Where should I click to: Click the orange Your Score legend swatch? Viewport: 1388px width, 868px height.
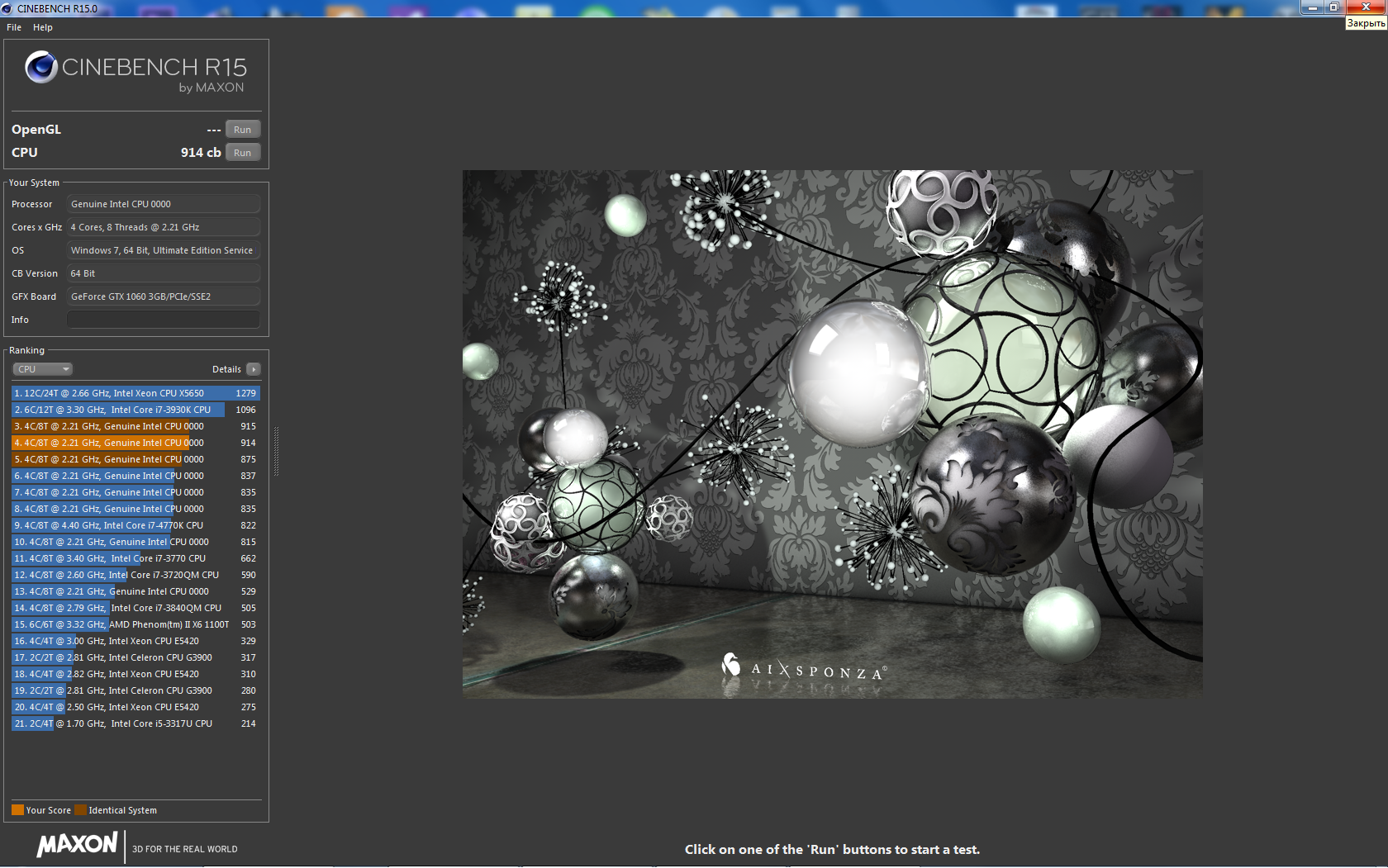[17, 810]
